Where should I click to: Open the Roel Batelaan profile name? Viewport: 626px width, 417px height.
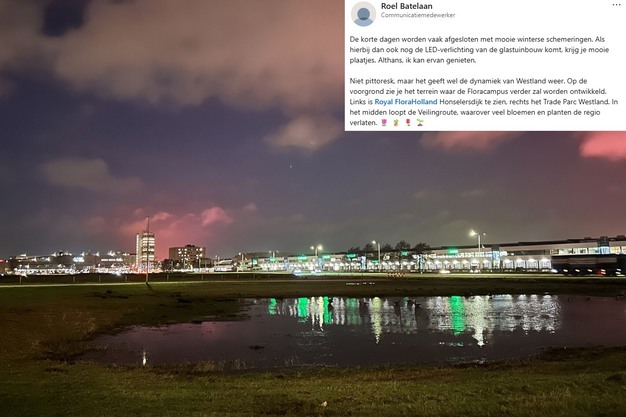[406, 6]
